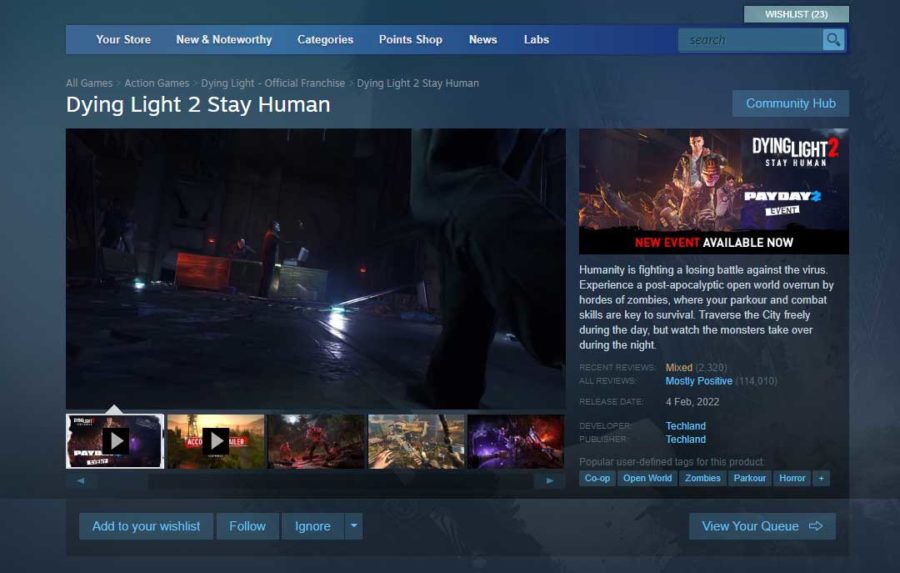Click the main video player area
This screenshot has height=573, width=900.
pos(316,269)
